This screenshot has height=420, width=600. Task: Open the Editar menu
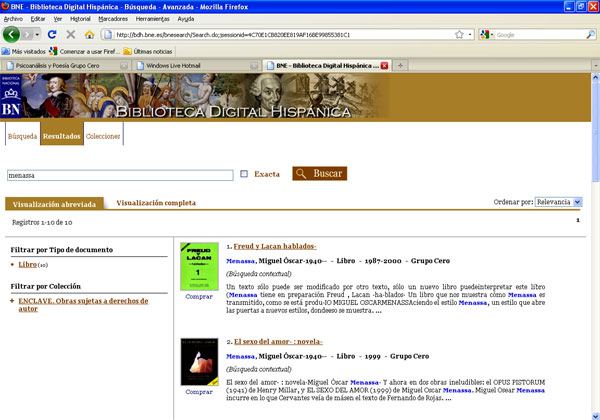coord(38,19)
